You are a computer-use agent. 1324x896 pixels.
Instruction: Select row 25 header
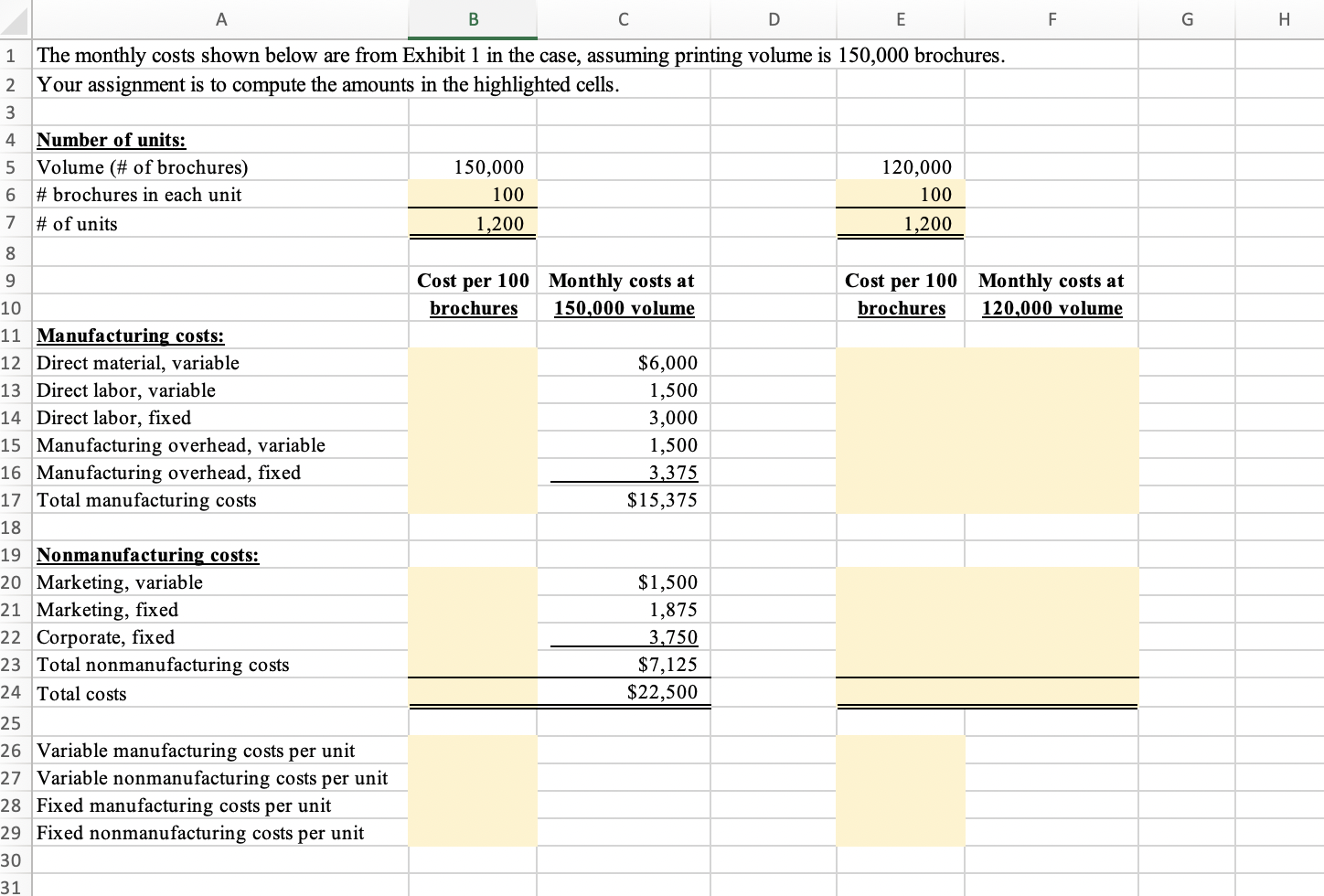click(x=16, y=722)
